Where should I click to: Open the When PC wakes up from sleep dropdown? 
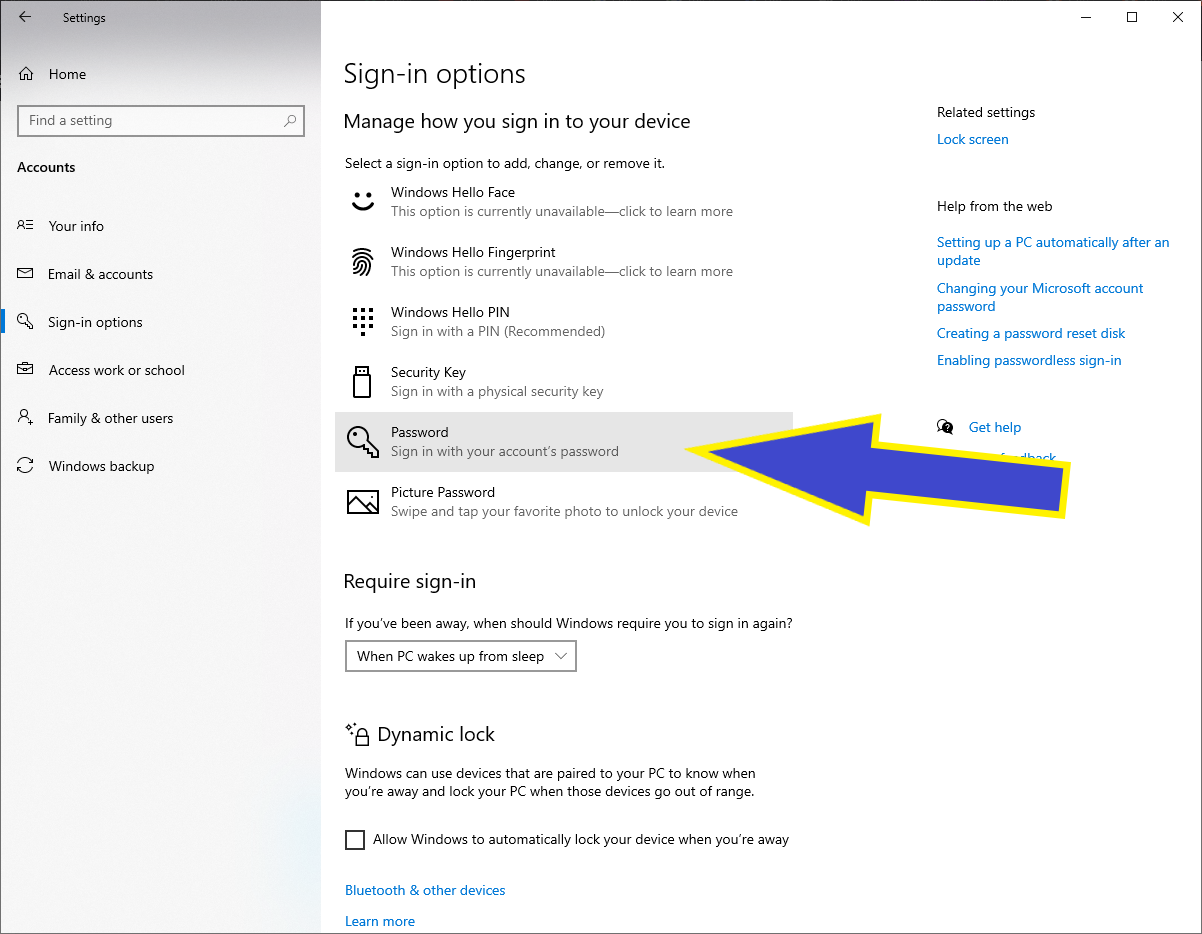[x=461, y=656]
